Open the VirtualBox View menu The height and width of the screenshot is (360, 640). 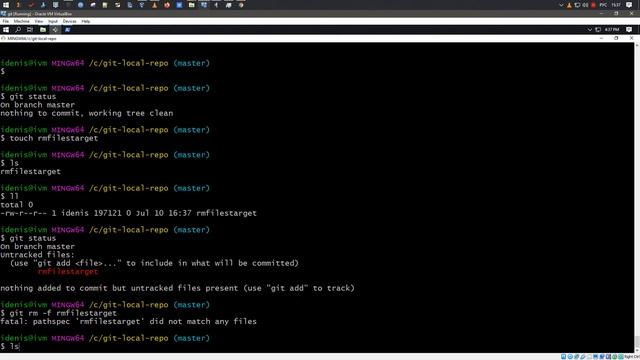coord(39,21)
